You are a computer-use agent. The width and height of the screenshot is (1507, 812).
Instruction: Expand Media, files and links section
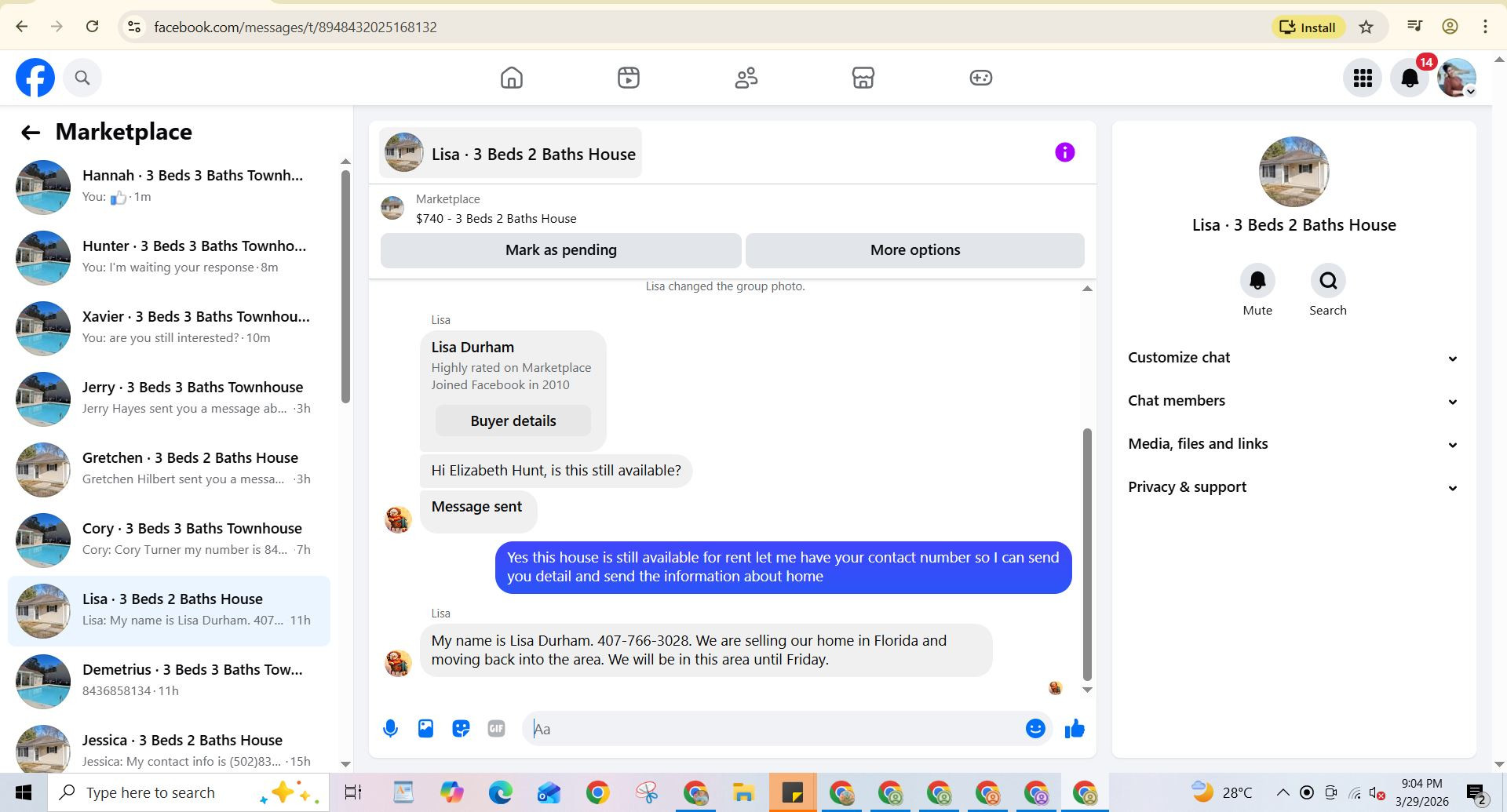1294,444
